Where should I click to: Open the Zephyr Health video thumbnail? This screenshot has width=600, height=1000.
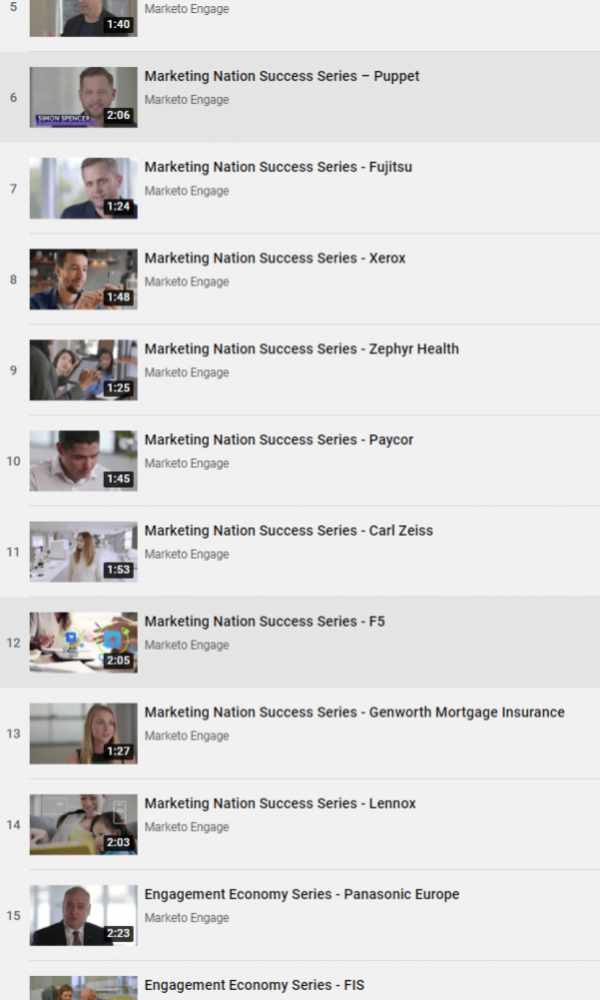84,370
